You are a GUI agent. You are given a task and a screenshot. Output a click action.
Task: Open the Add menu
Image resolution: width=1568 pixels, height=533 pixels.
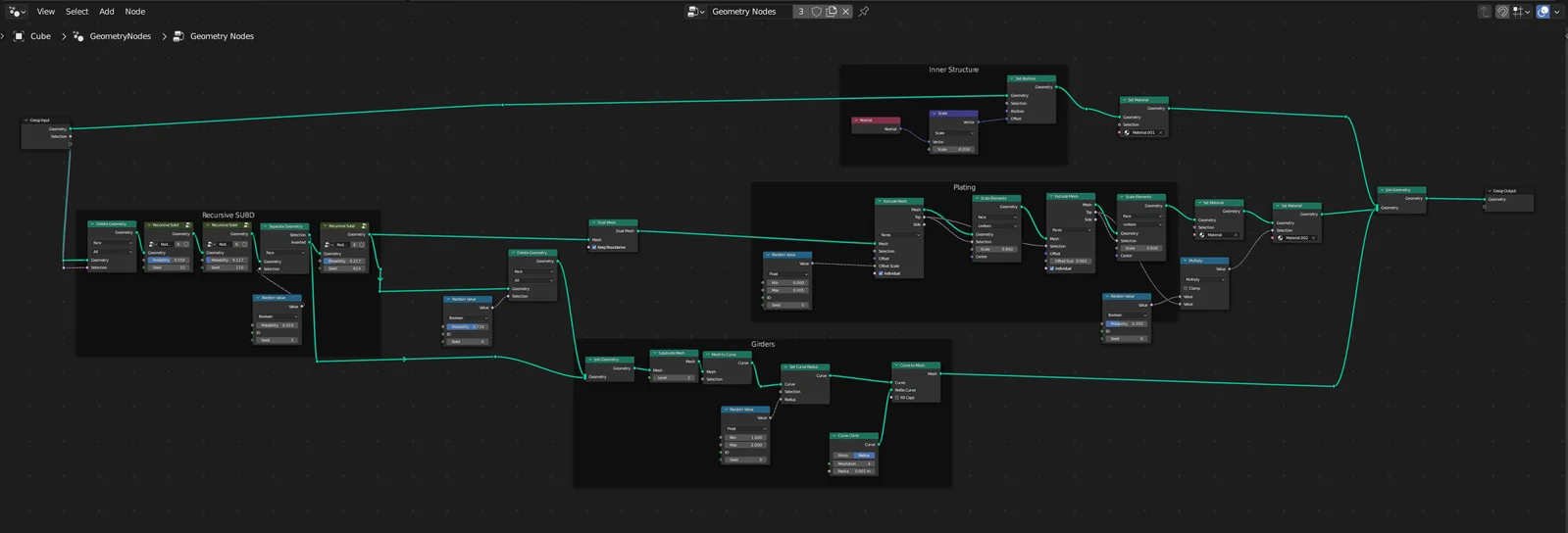[106, 12]
